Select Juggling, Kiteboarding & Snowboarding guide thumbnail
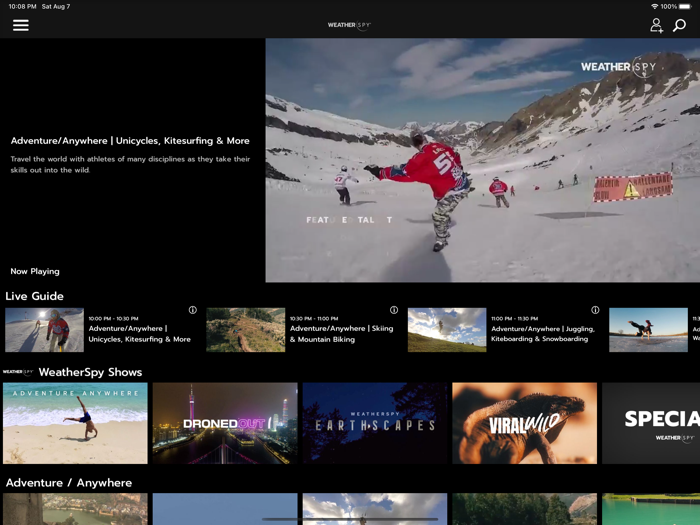The height and width of the screenshot is (525, 700). click(447, 330)
